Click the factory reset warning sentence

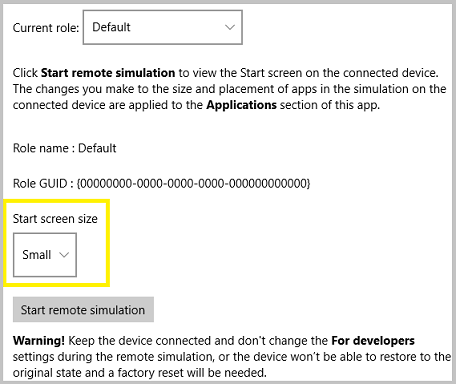coord(232,357)
